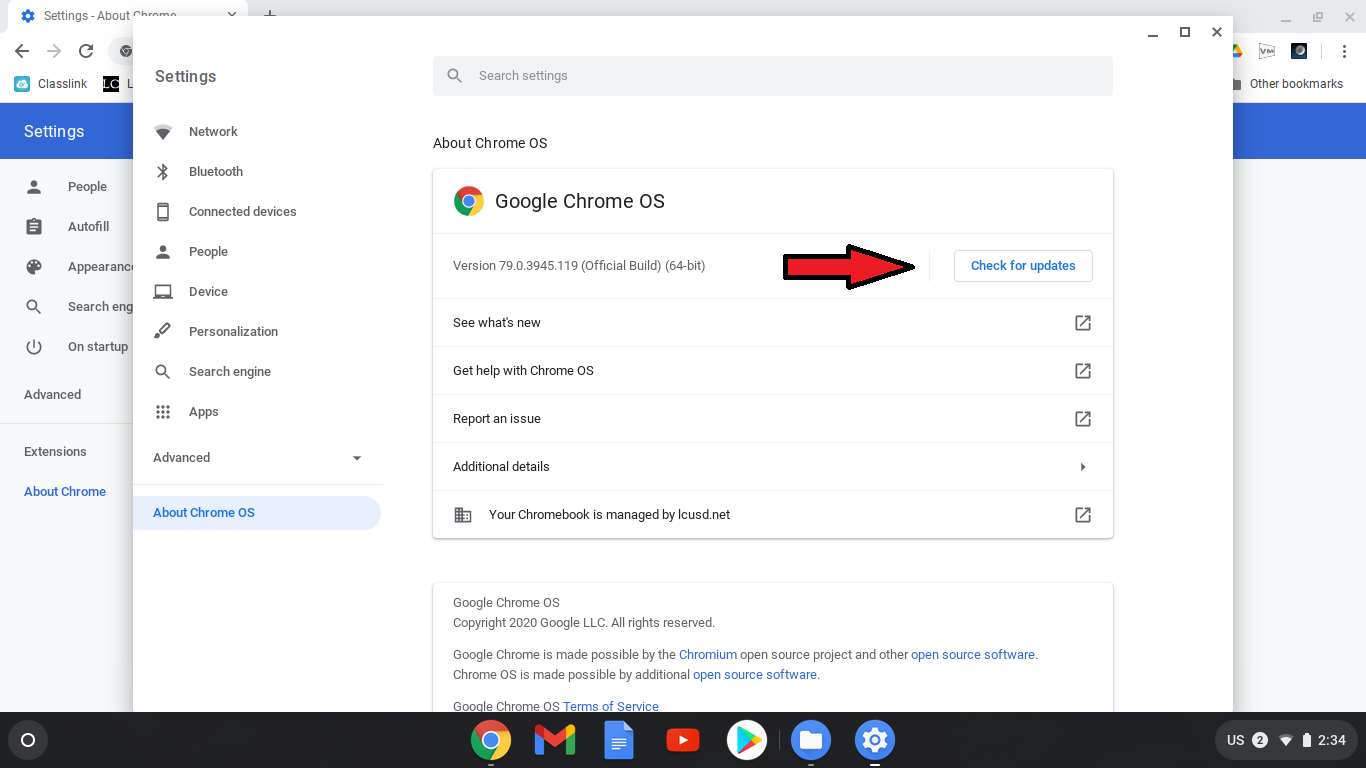The image size is (1366, 768).
Task: Open the first open source software link
Action: tap(973, 655)
